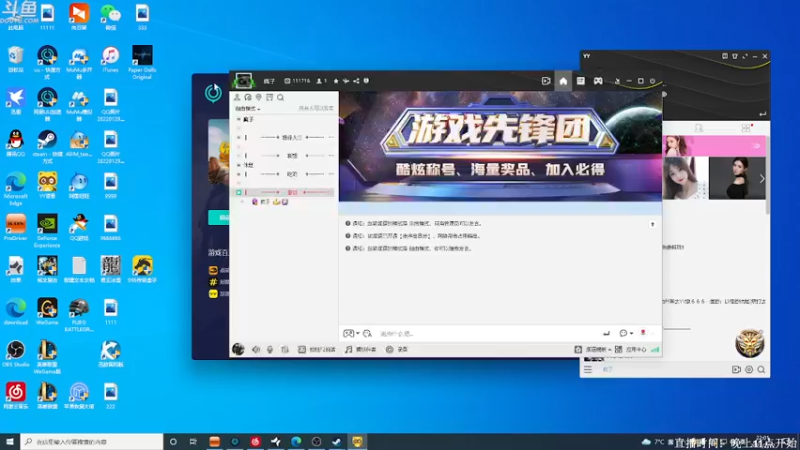Click the user entry under highlighted channel

pyautogui.click(x=270, y=202)
